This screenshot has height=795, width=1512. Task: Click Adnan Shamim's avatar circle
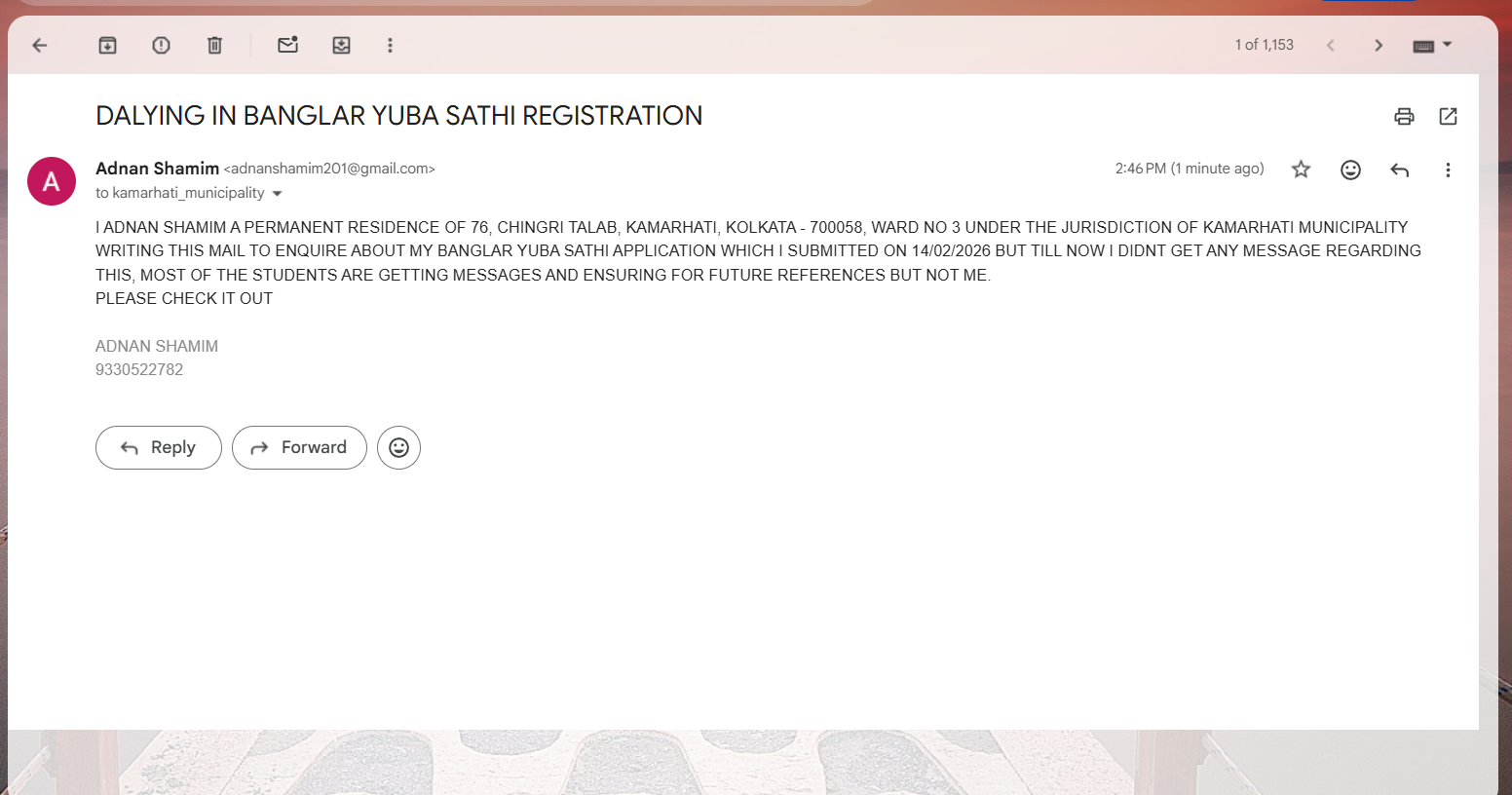(52, 181)
